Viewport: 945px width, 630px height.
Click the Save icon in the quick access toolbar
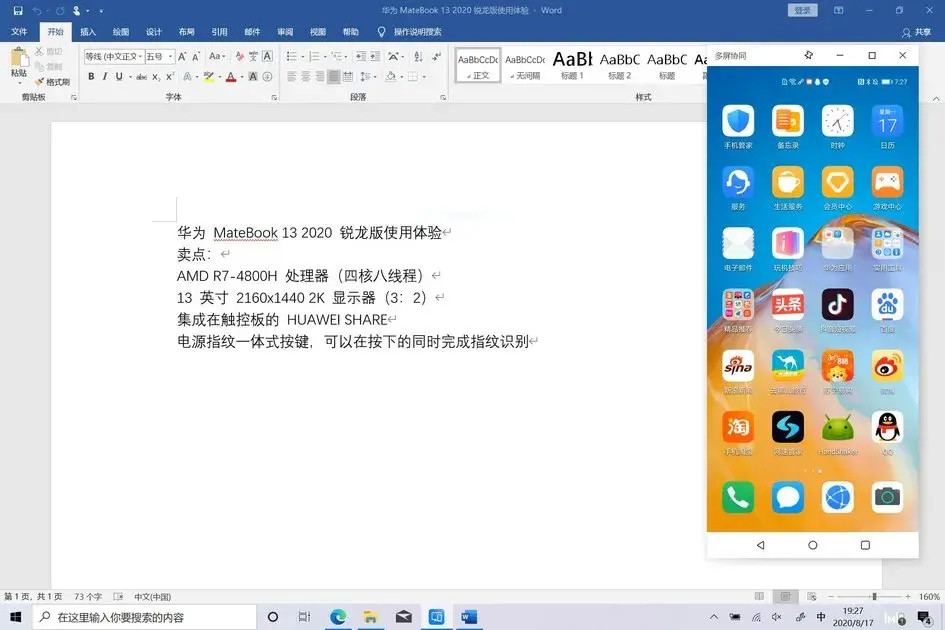18,11
